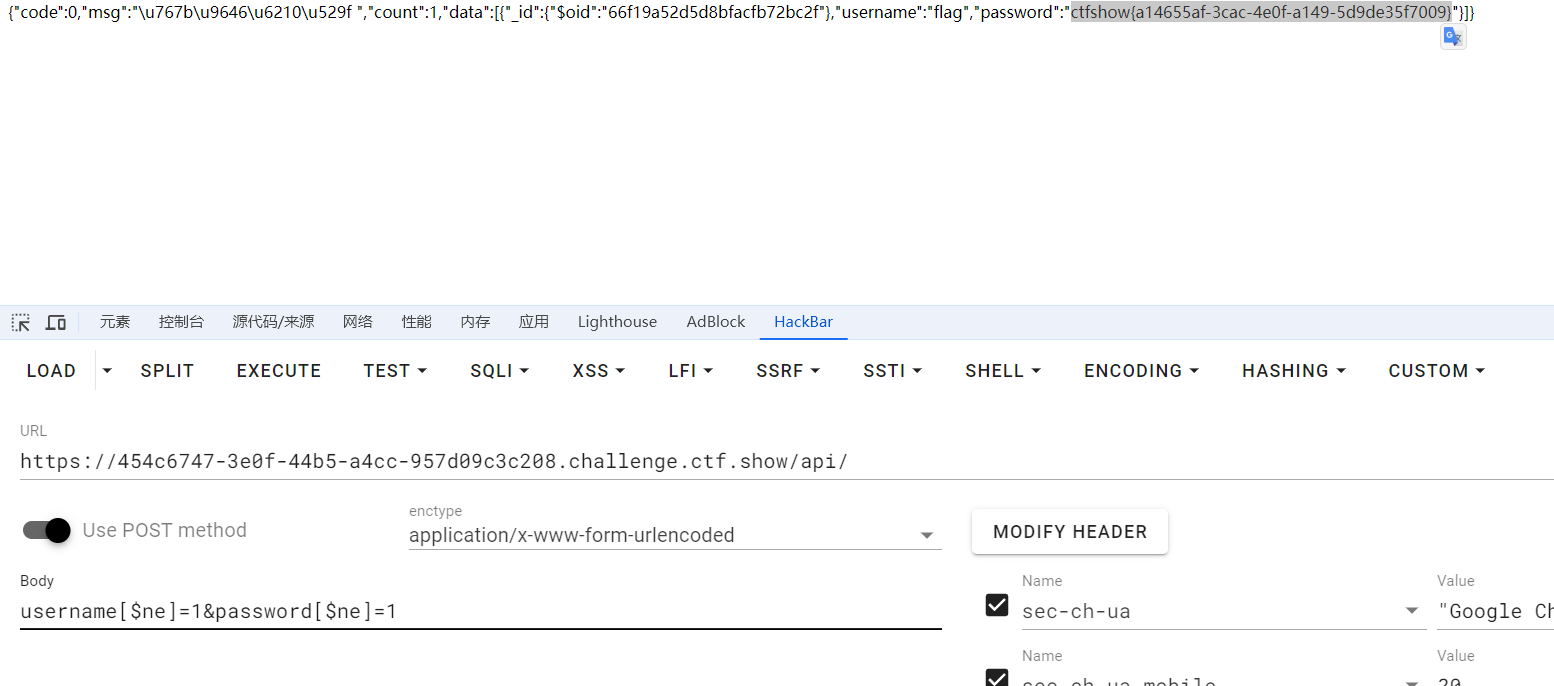Viewport: 1554px width, 686px height.
Task: Open the HASHING menu
Action: pyautogui.click(x=1294, y=371)
